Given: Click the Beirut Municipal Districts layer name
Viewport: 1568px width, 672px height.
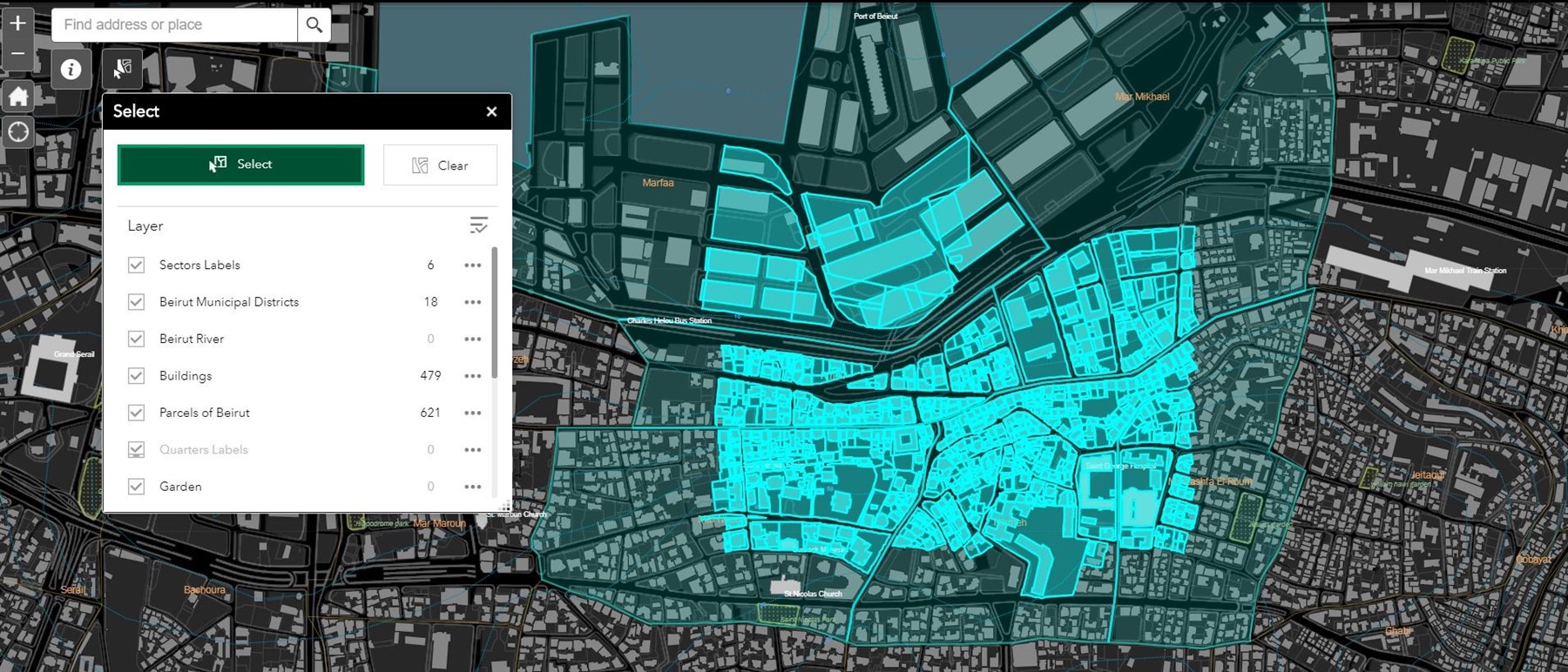Looking at the screenshot, I should [x=229, y=302].
